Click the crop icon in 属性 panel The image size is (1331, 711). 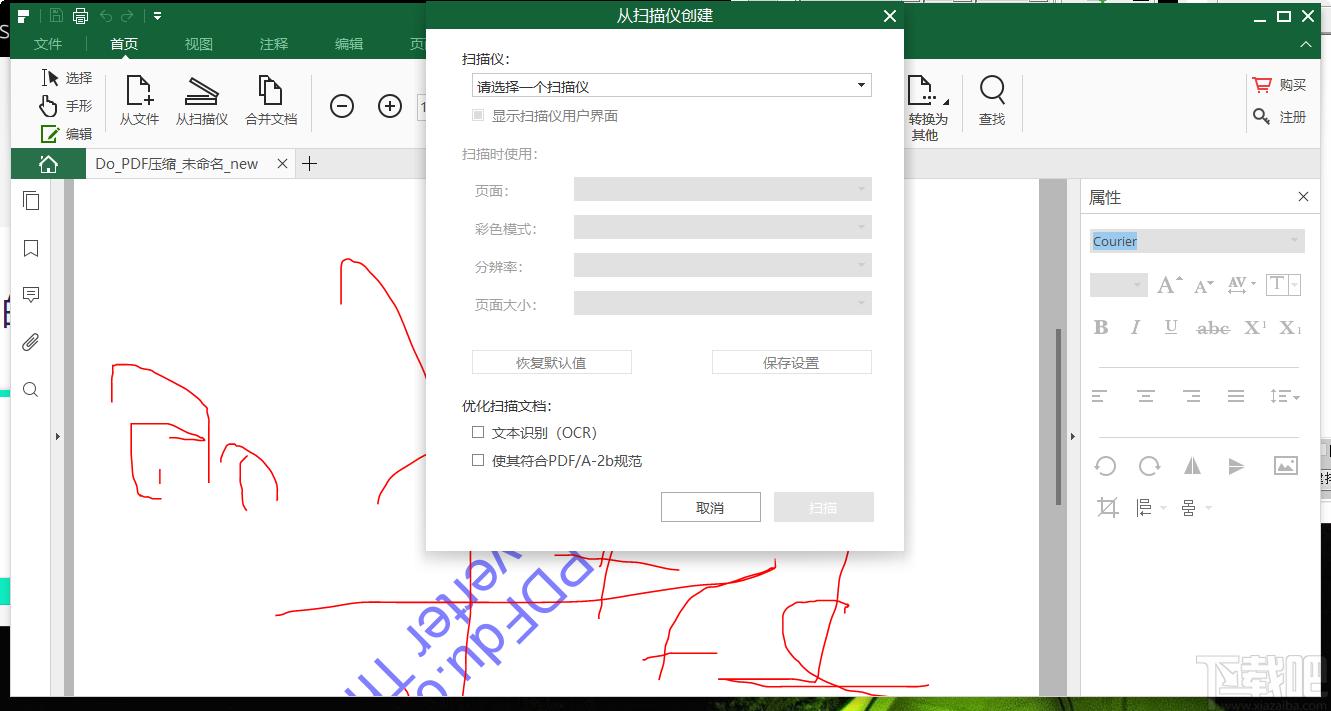tap(1107, 508)
